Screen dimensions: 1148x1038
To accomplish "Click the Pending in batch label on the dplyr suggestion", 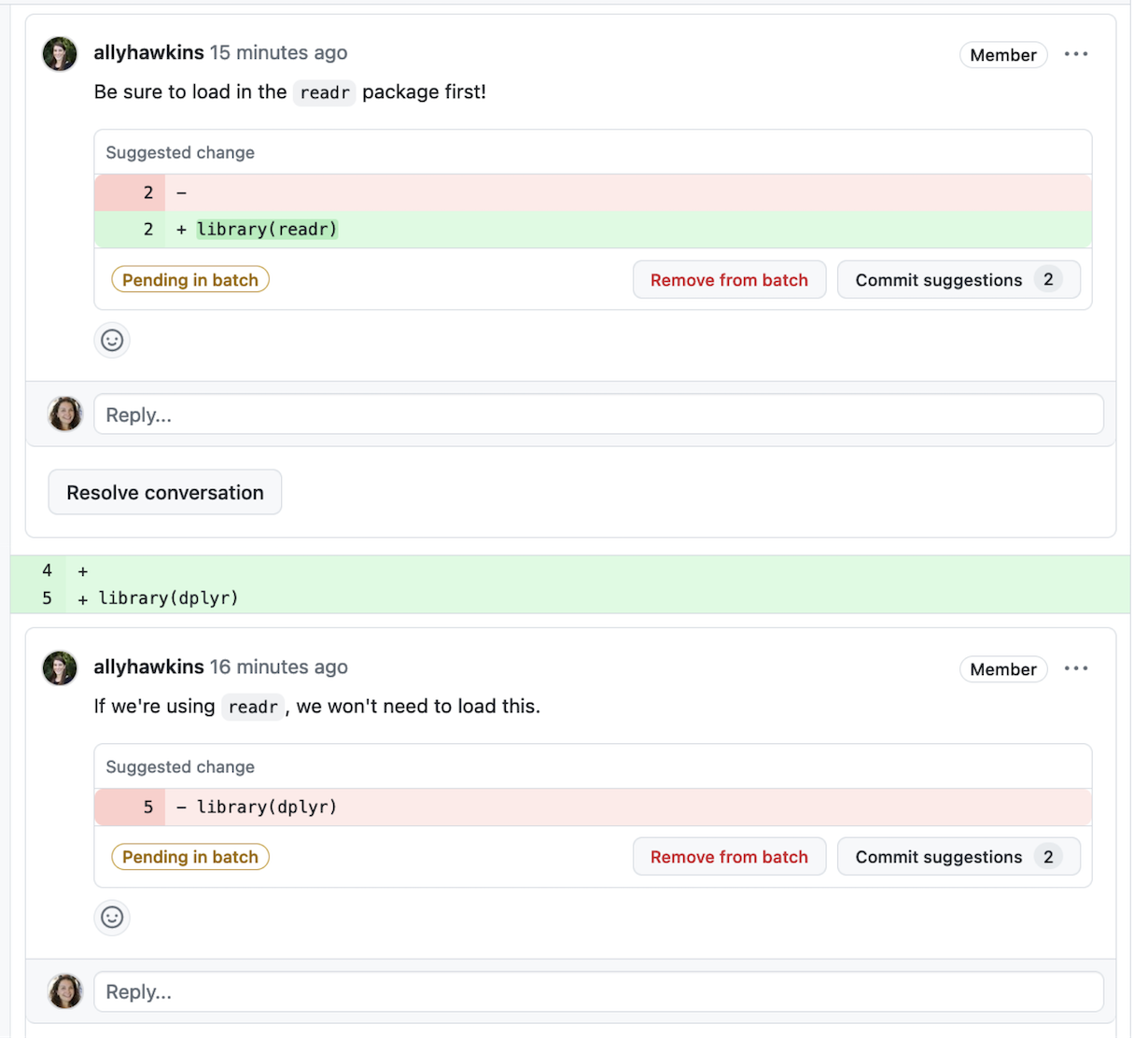I will coord(190,857).
